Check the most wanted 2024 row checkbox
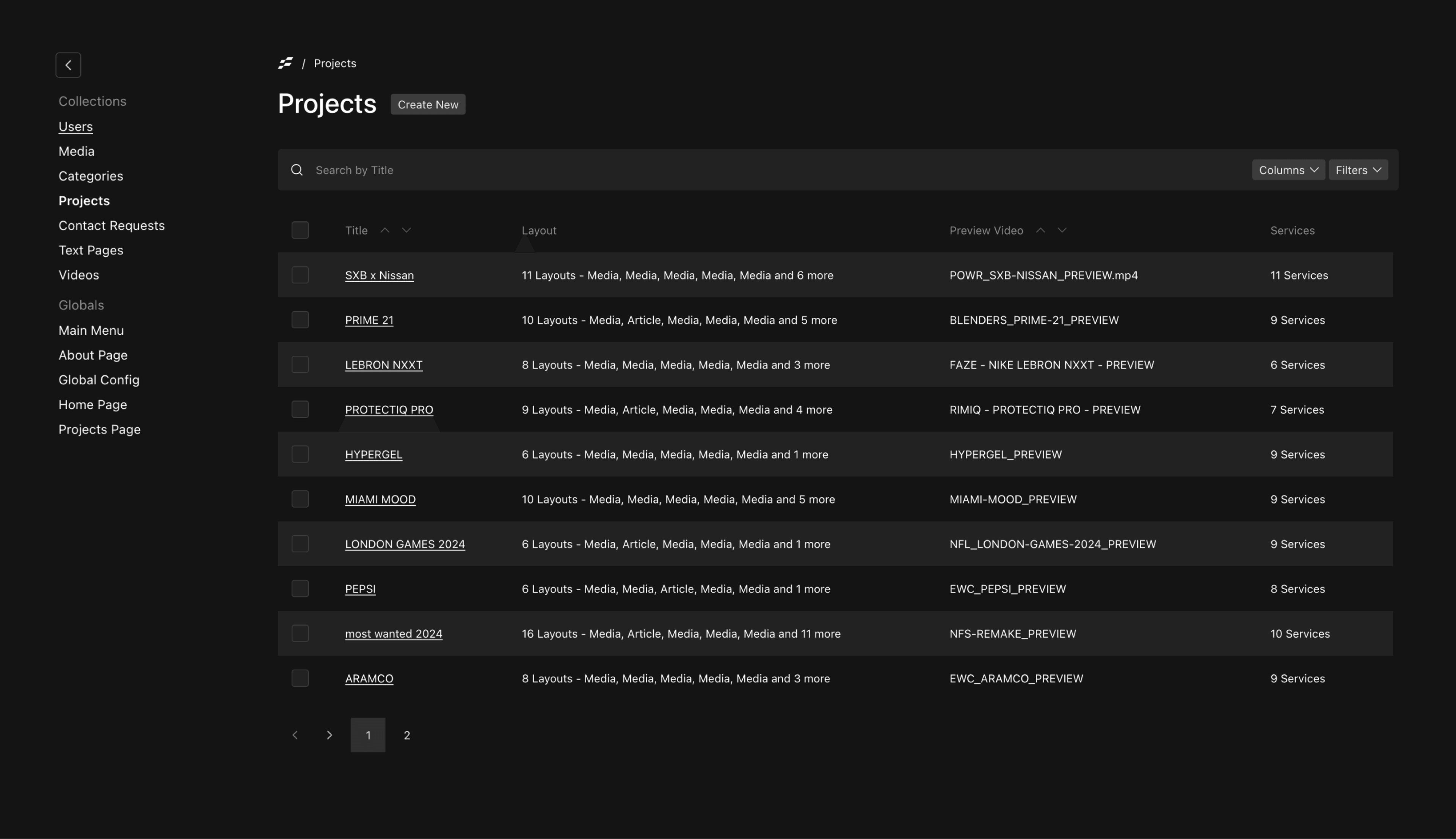 point(300,634)
